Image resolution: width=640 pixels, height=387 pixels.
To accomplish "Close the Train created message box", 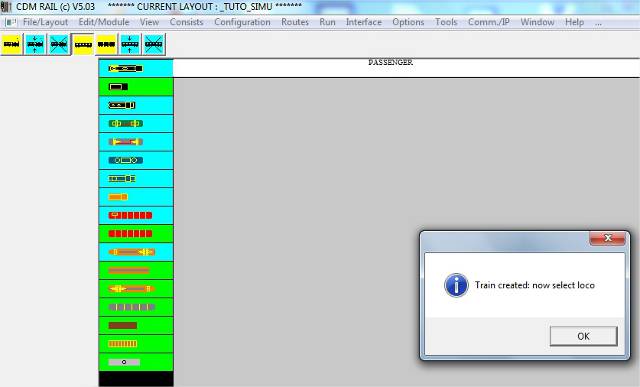I will [x=607, y=238].
